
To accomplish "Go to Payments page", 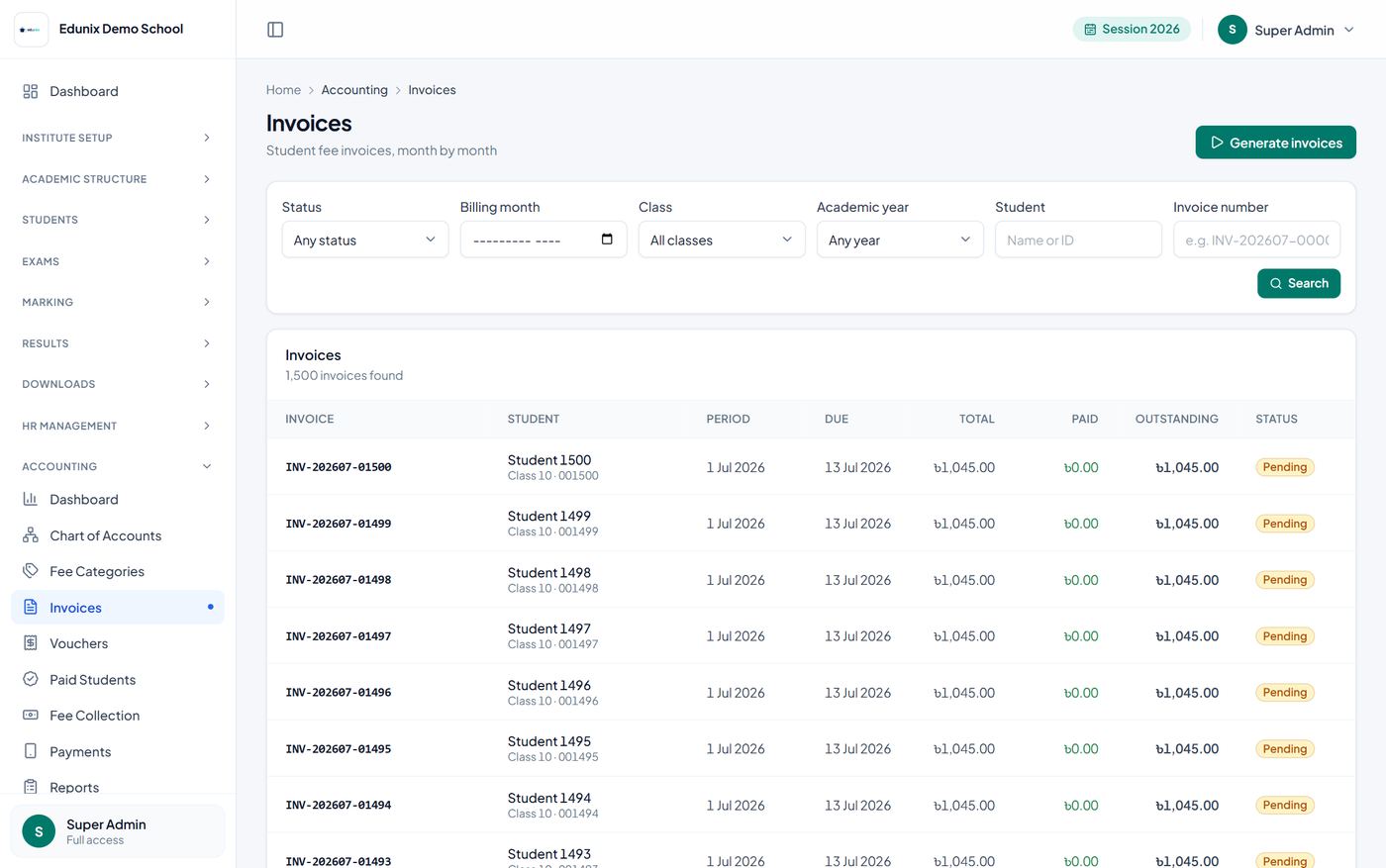I will pyautogui.click(x=118, y=751).
